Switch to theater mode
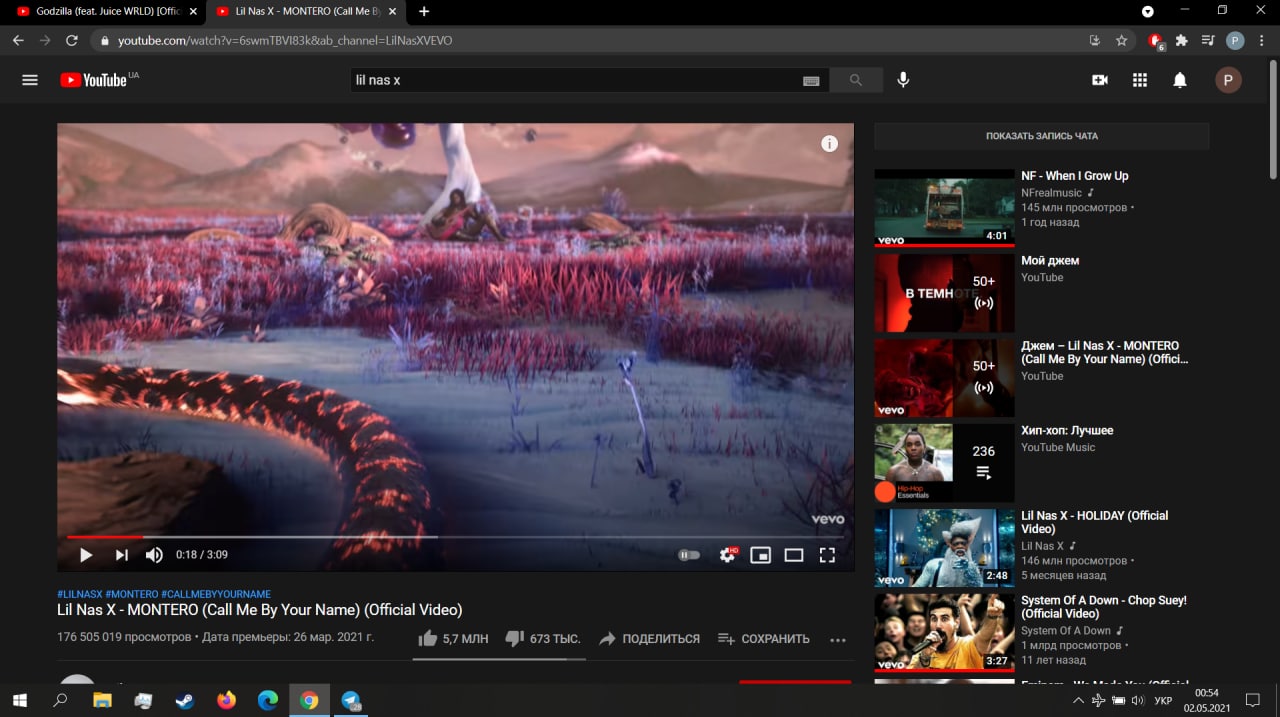This screenshot has width=1280, height=717. [x=794, y=554]
